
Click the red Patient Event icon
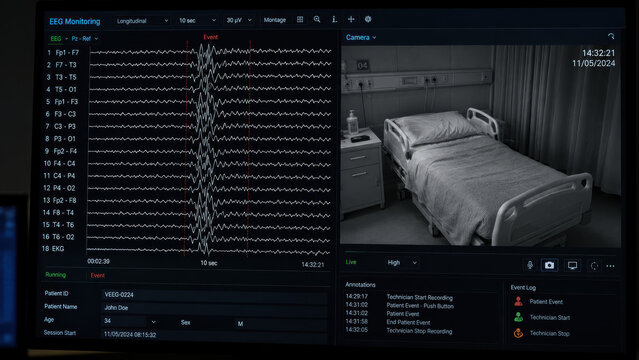(518, 302)
